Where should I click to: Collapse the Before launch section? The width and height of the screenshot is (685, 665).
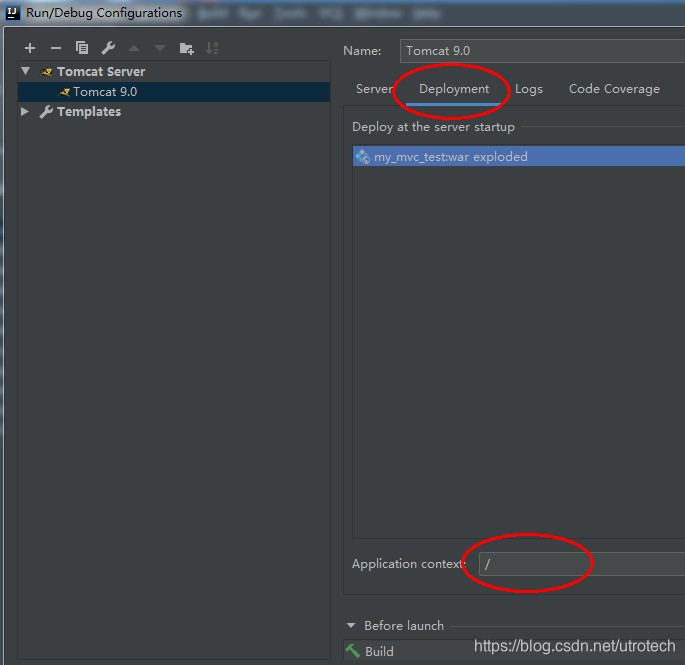351,626
